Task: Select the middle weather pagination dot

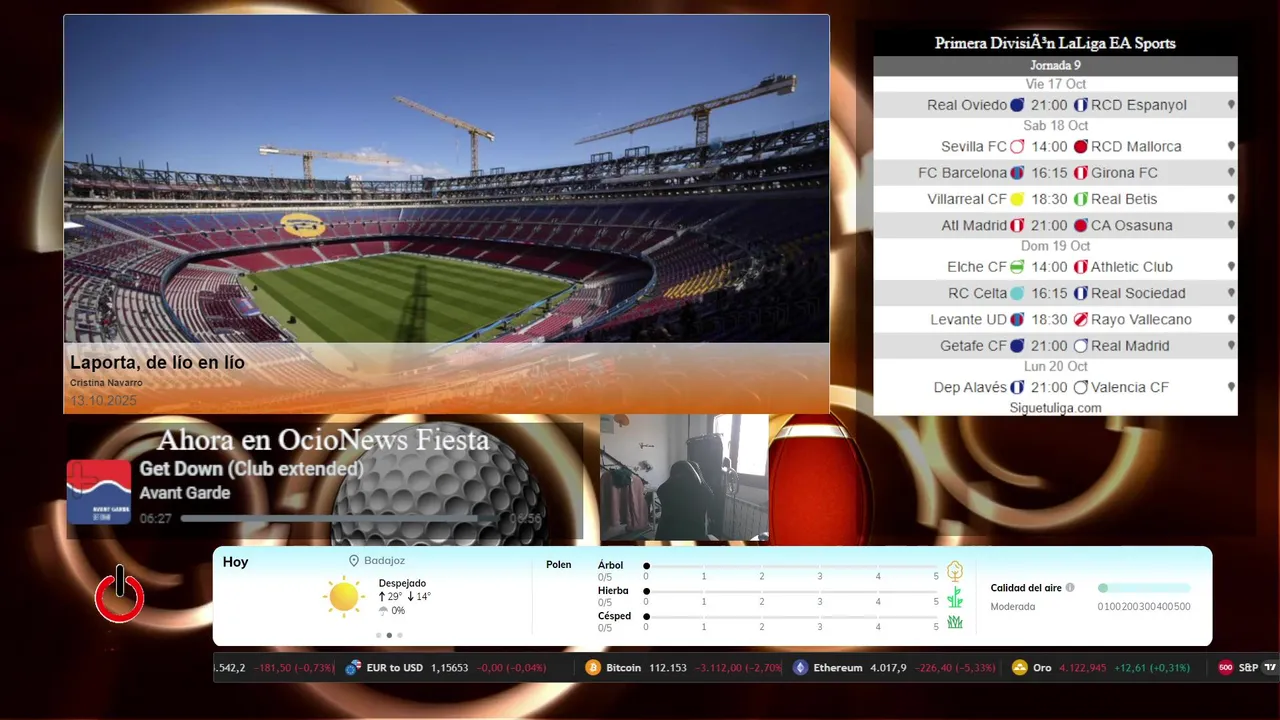Action: tap(389, 635)
